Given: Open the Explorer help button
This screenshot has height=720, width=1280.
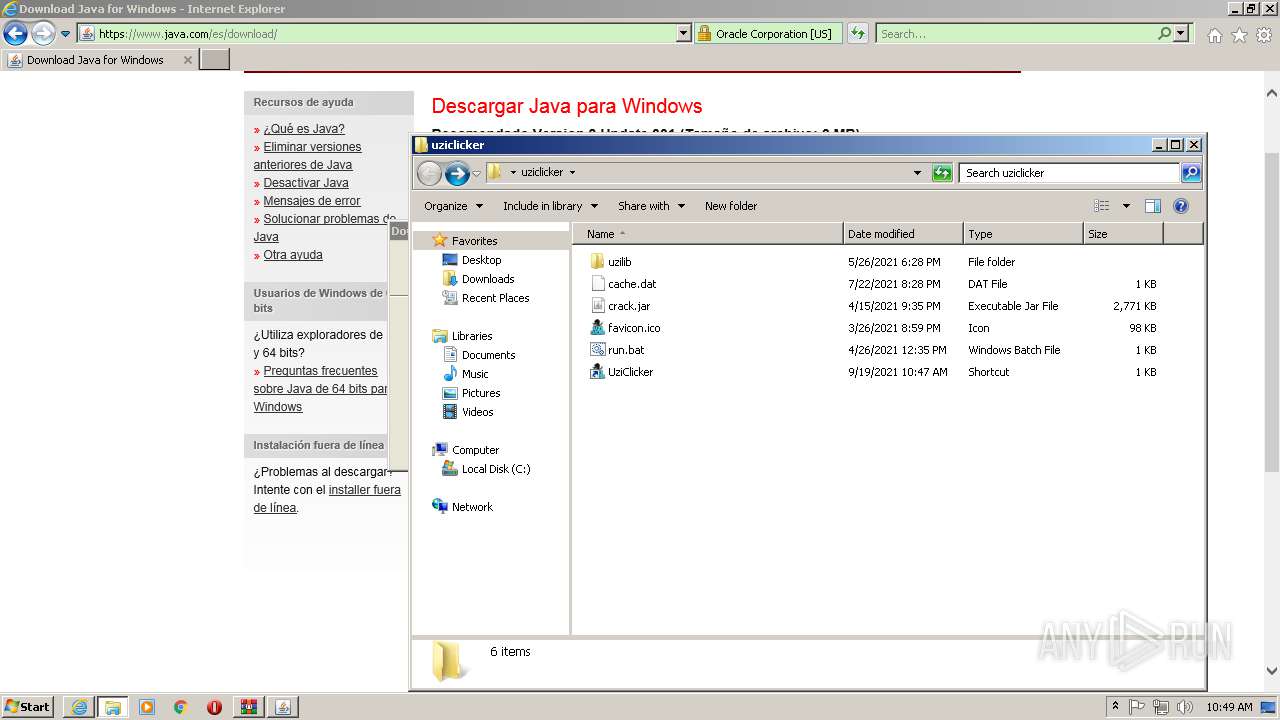Looking at the screenshot, I should [x=1180, y=206].
